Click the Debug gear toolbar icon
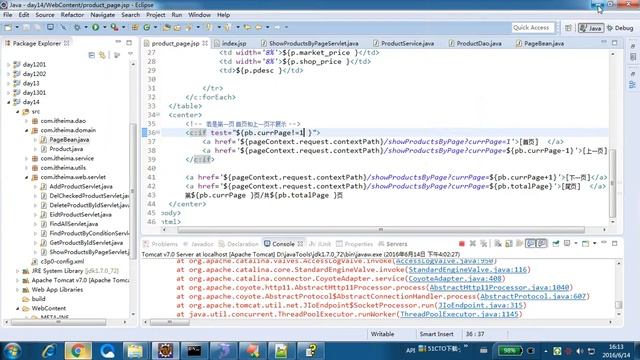The height and width of the screenshot is (360, 640). [77, 27]
